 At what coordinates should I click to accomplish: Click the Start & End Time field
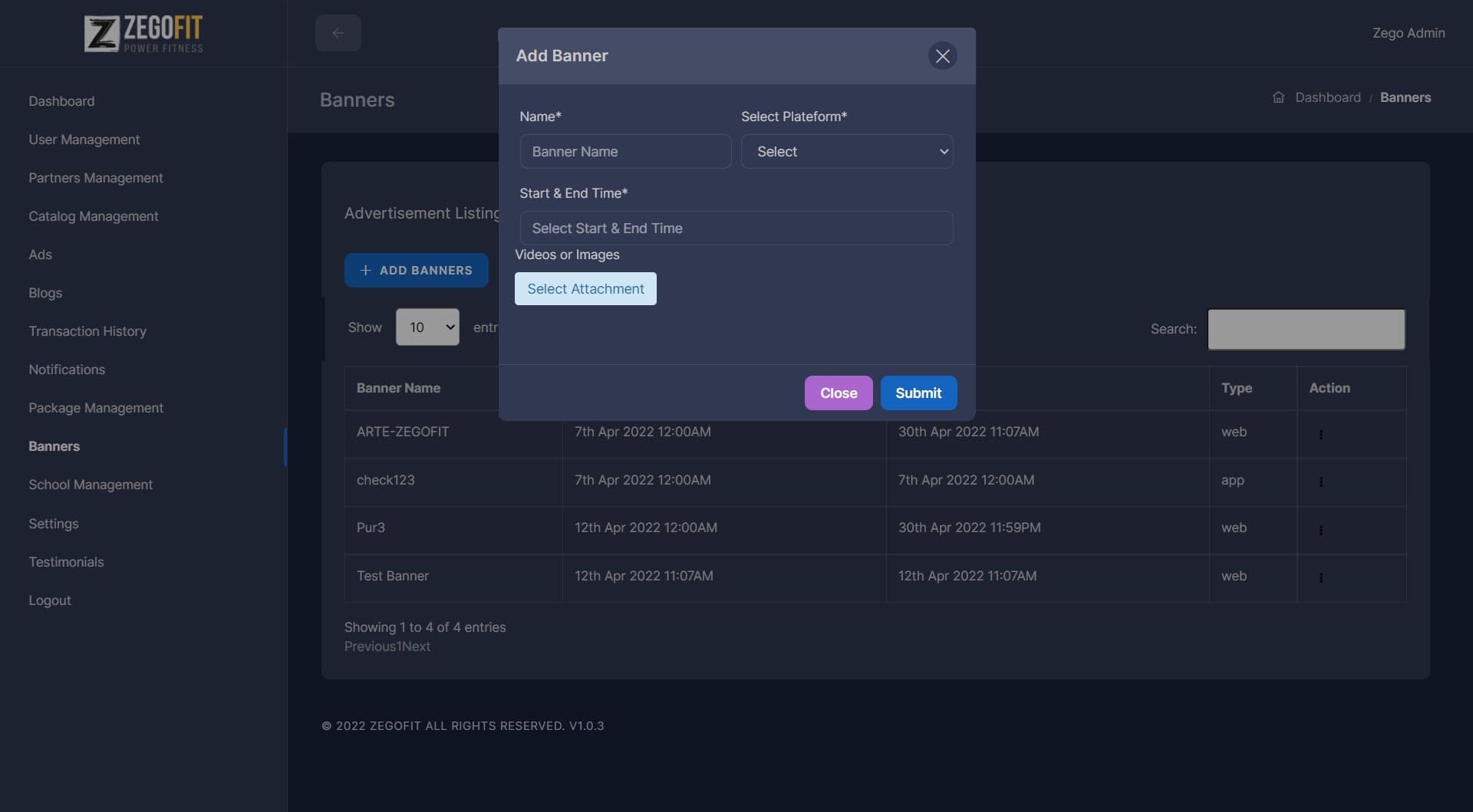point(736,228)
